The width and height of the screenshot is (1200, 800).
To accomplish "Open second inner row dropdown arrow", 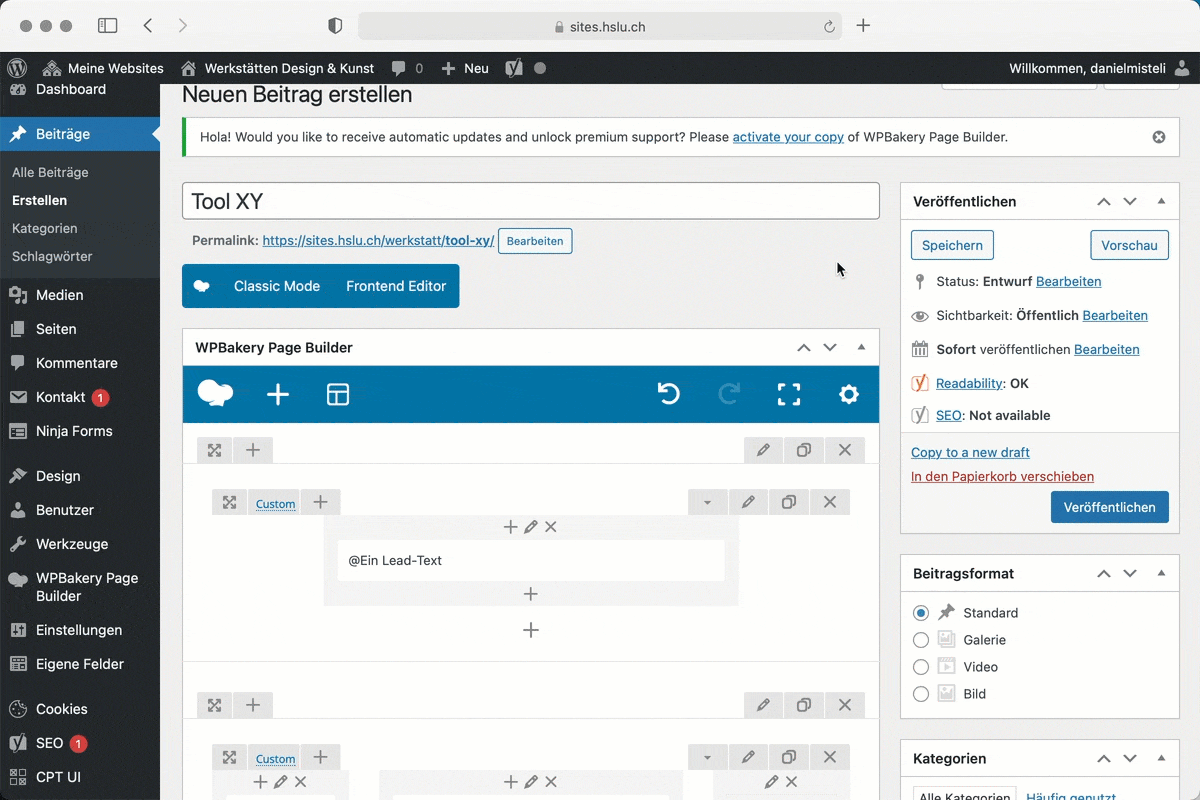I will click(x=707, y=757).
